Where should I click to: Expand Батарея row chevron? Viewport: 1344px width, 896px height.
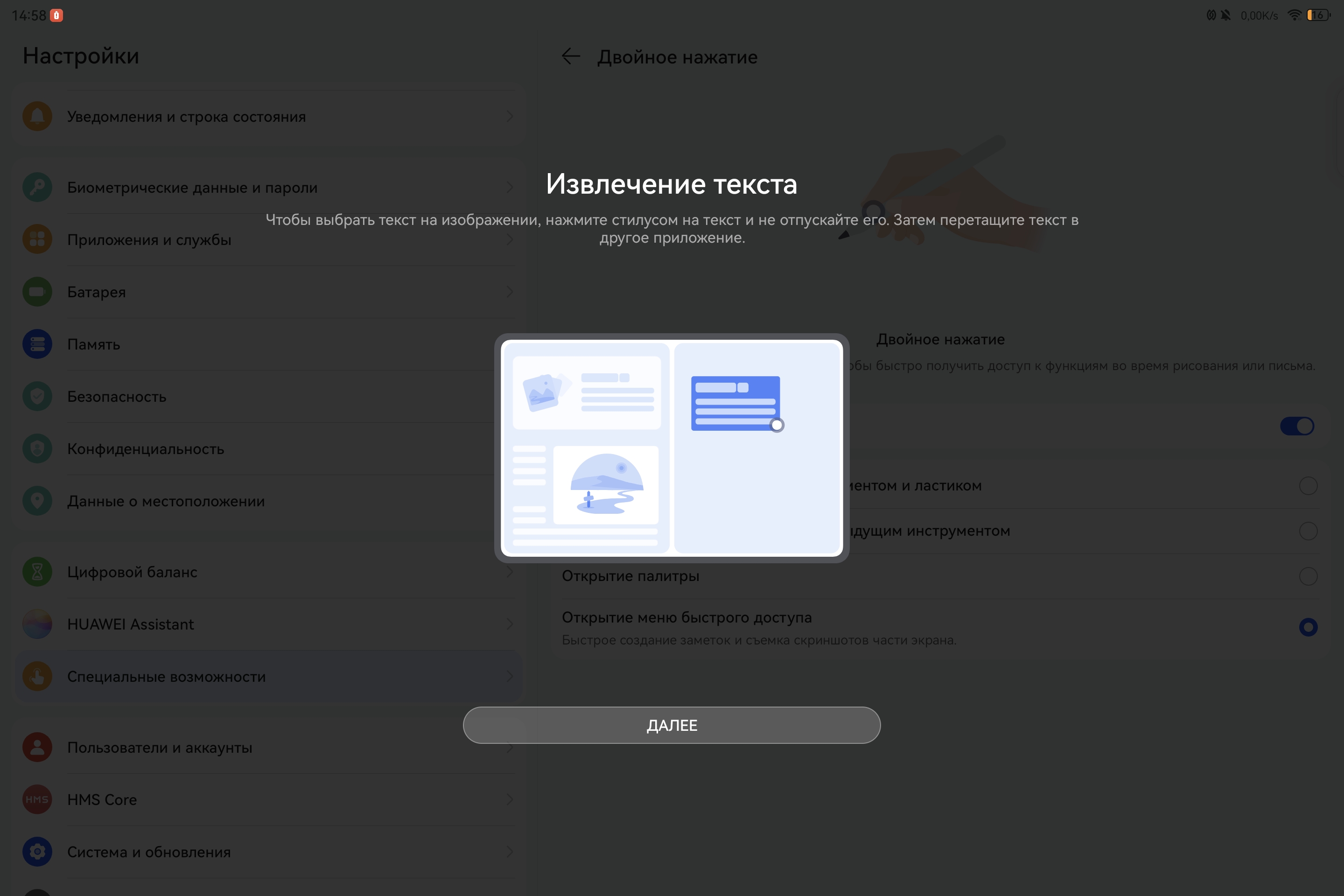(x=510, y=292)
